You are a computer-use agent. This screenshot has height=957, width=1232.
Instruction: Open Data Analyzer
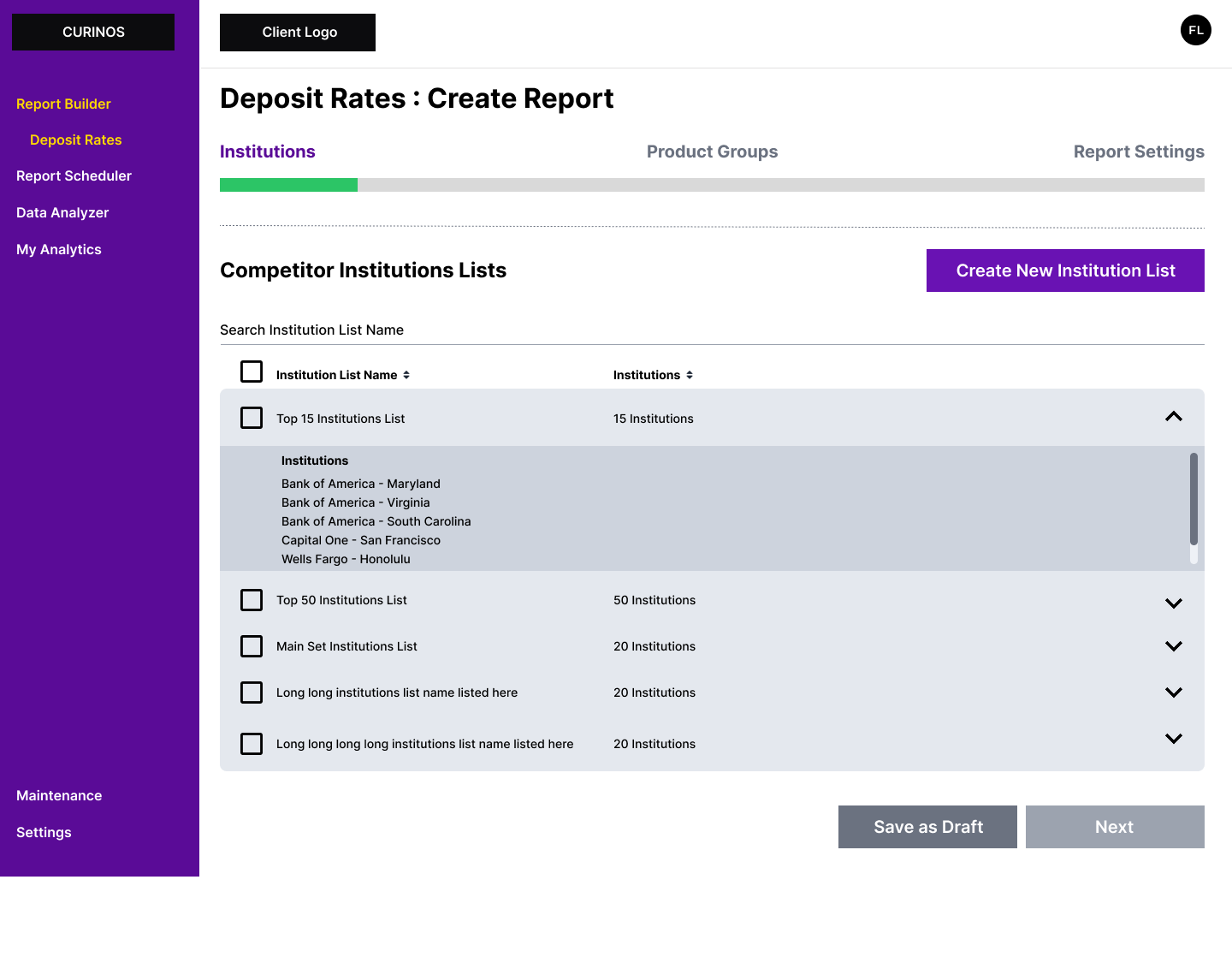coord(62,212)
